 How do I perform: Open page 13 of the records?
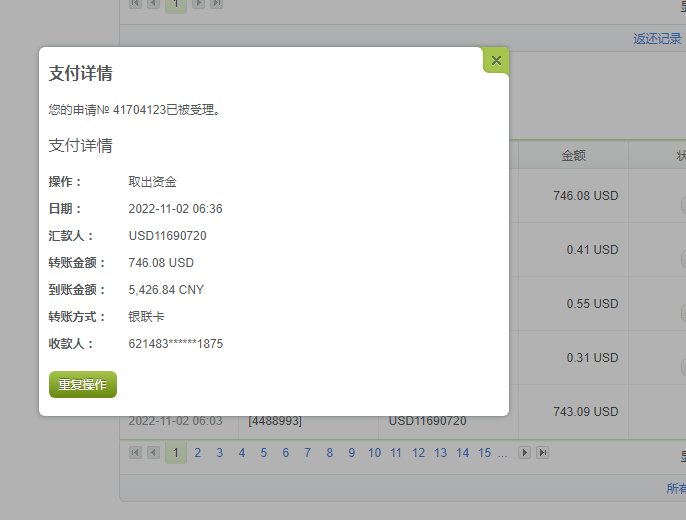point(440,453)
